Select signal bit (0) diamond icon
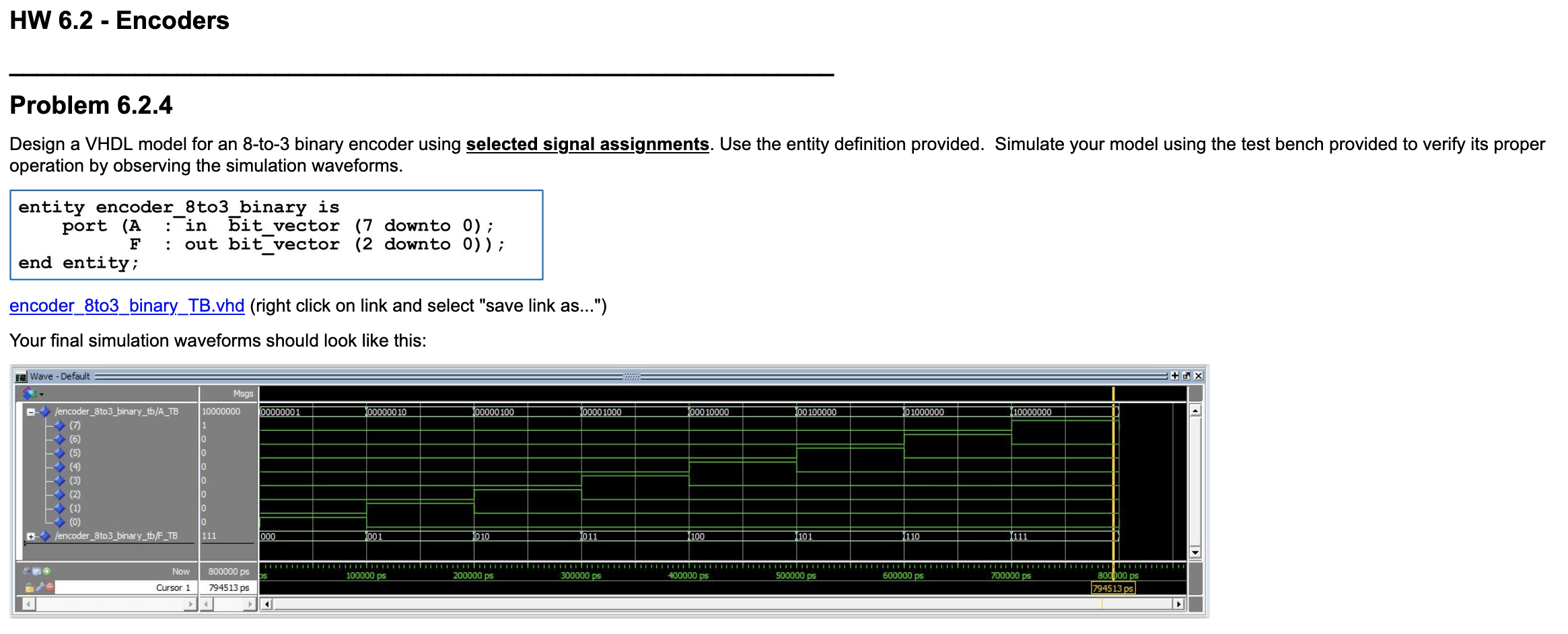The width and height of the screenshot is (1568, 634). point(60,522)
